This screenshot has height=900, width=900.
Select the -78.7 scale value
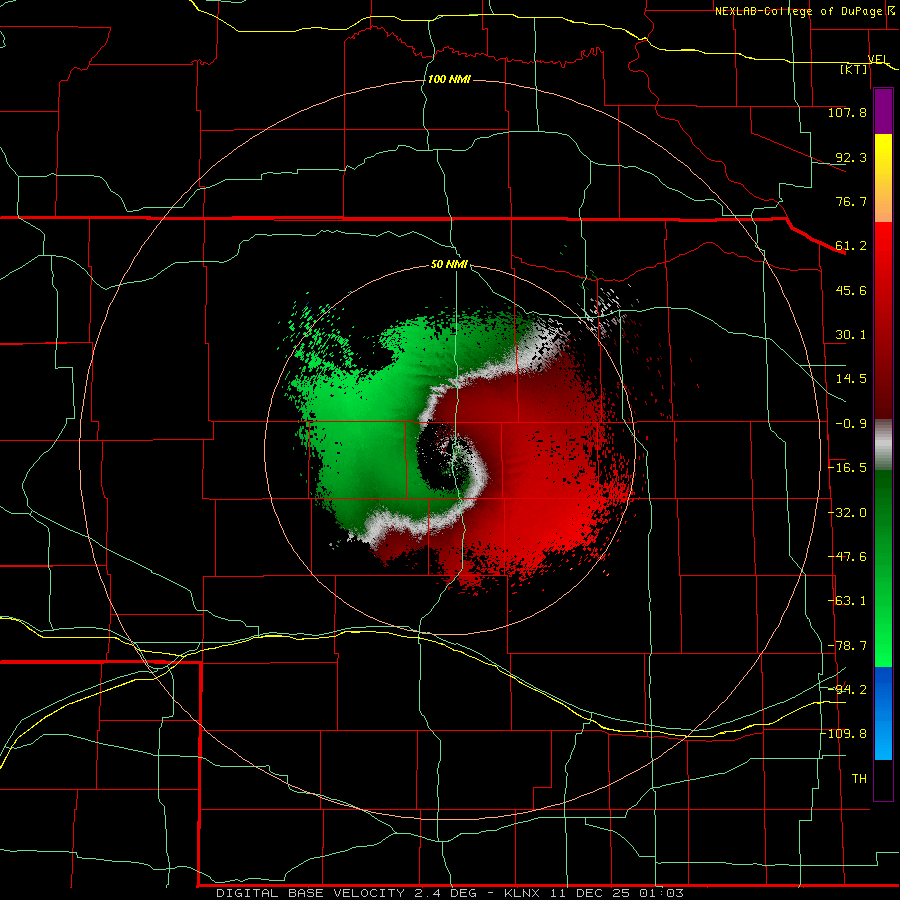tap(847, 646)
